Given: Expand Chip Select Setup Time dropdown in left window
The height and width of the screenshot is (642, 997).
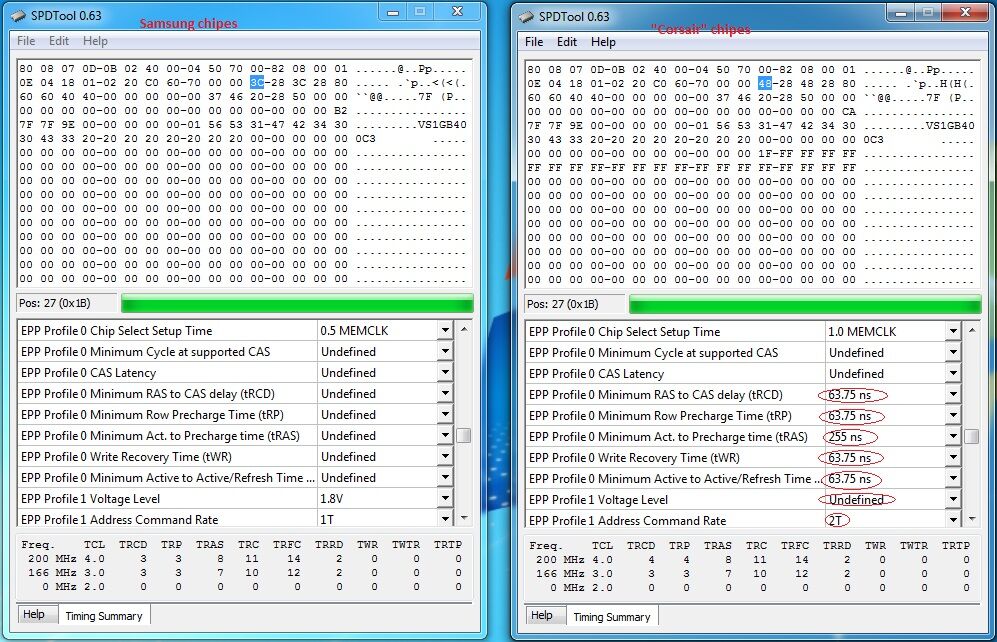Looking at the screenshot, I should click(x=445, y=331).
